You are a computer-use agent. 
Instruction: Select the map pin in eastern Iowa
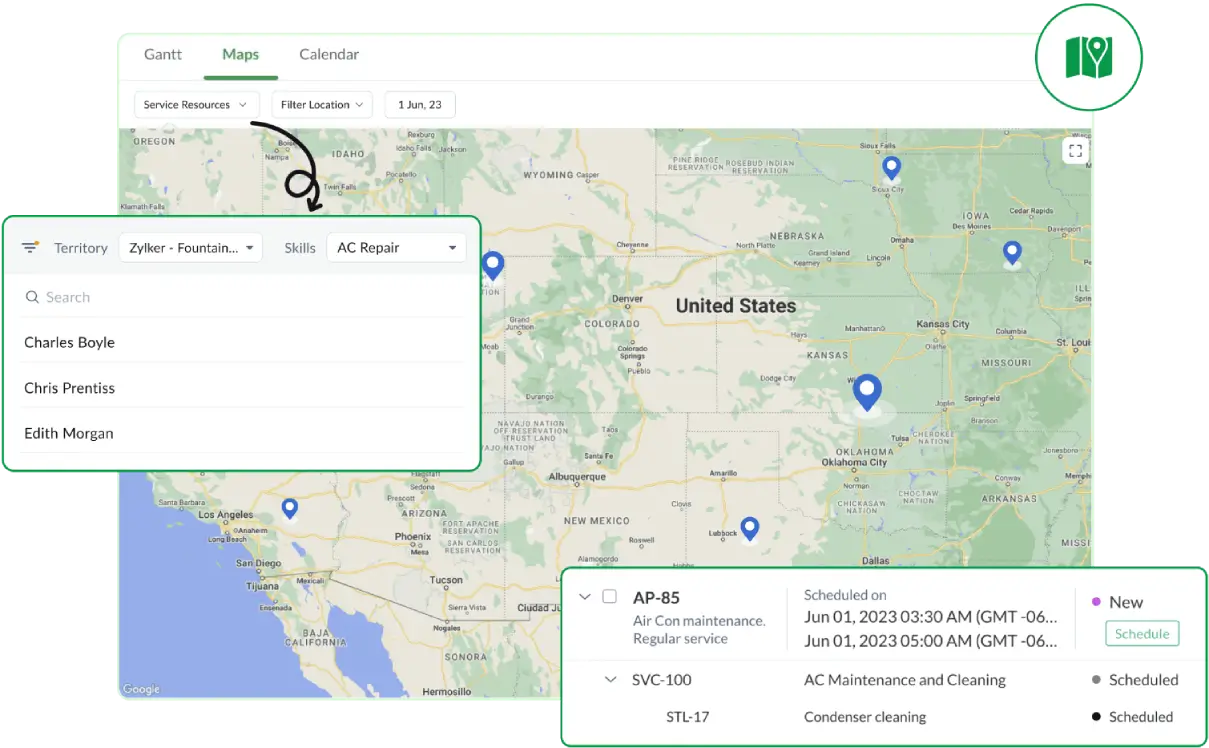[x=1012, y=253]
